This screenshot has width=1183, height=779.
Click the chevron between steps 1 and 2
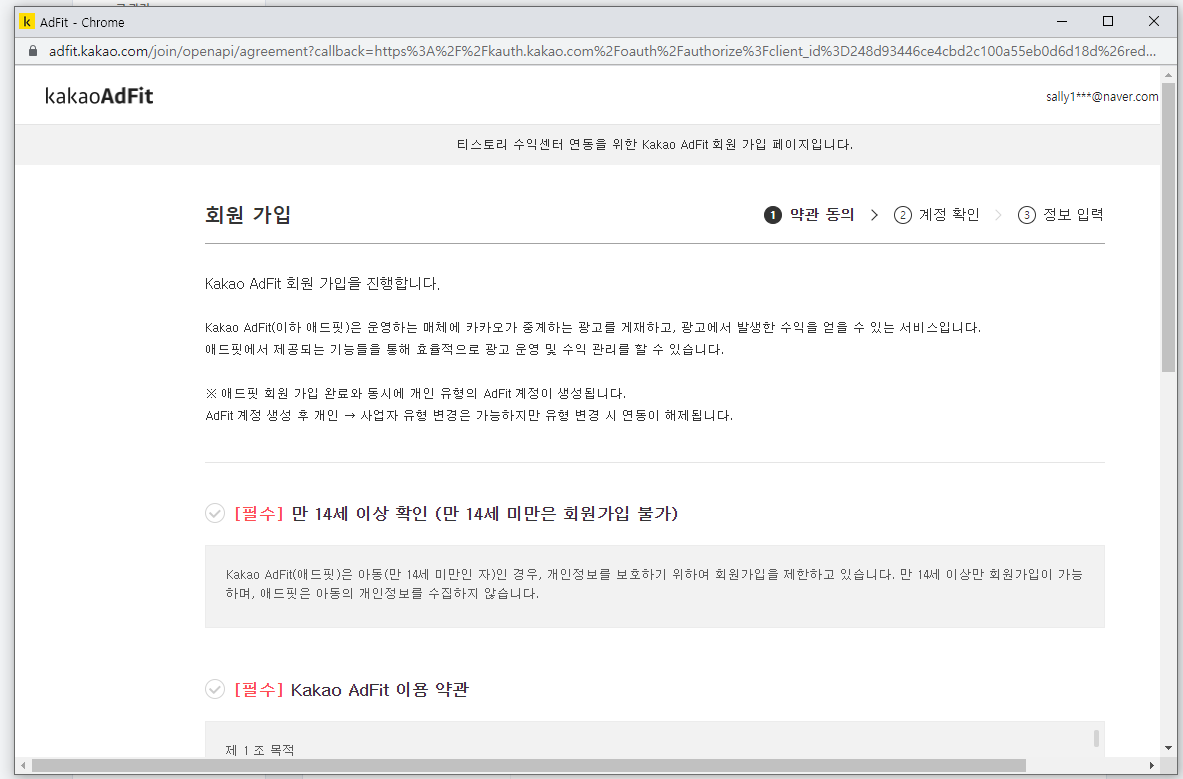(874, 215)
